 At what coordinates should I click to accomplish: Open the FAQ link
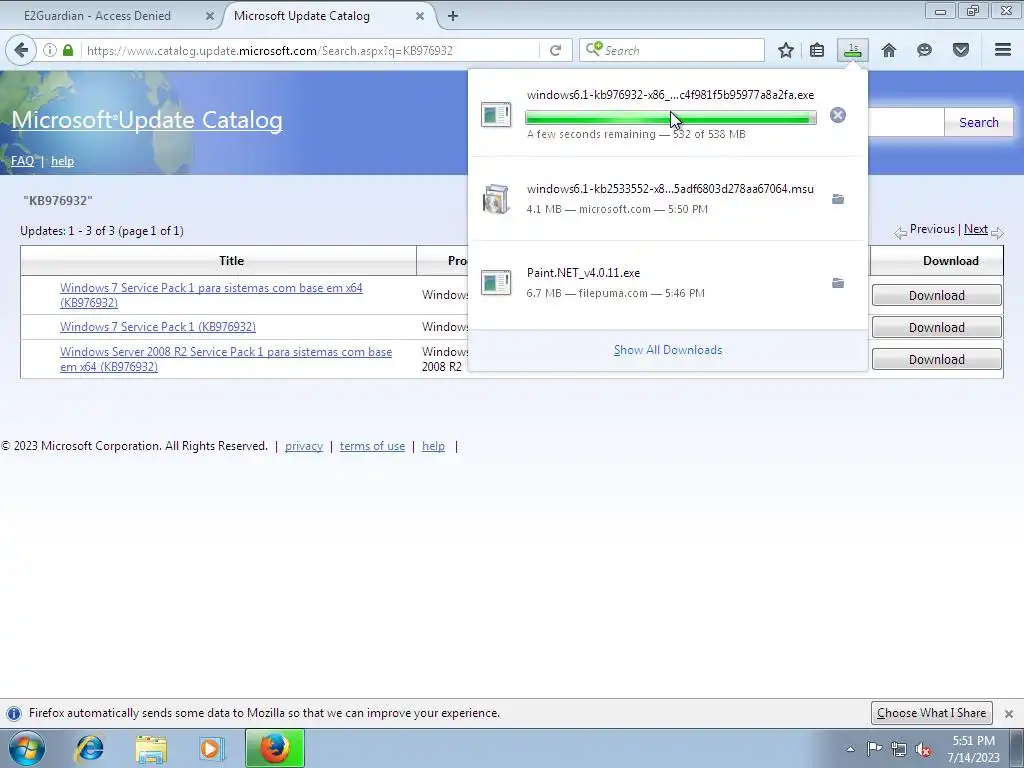22,161
